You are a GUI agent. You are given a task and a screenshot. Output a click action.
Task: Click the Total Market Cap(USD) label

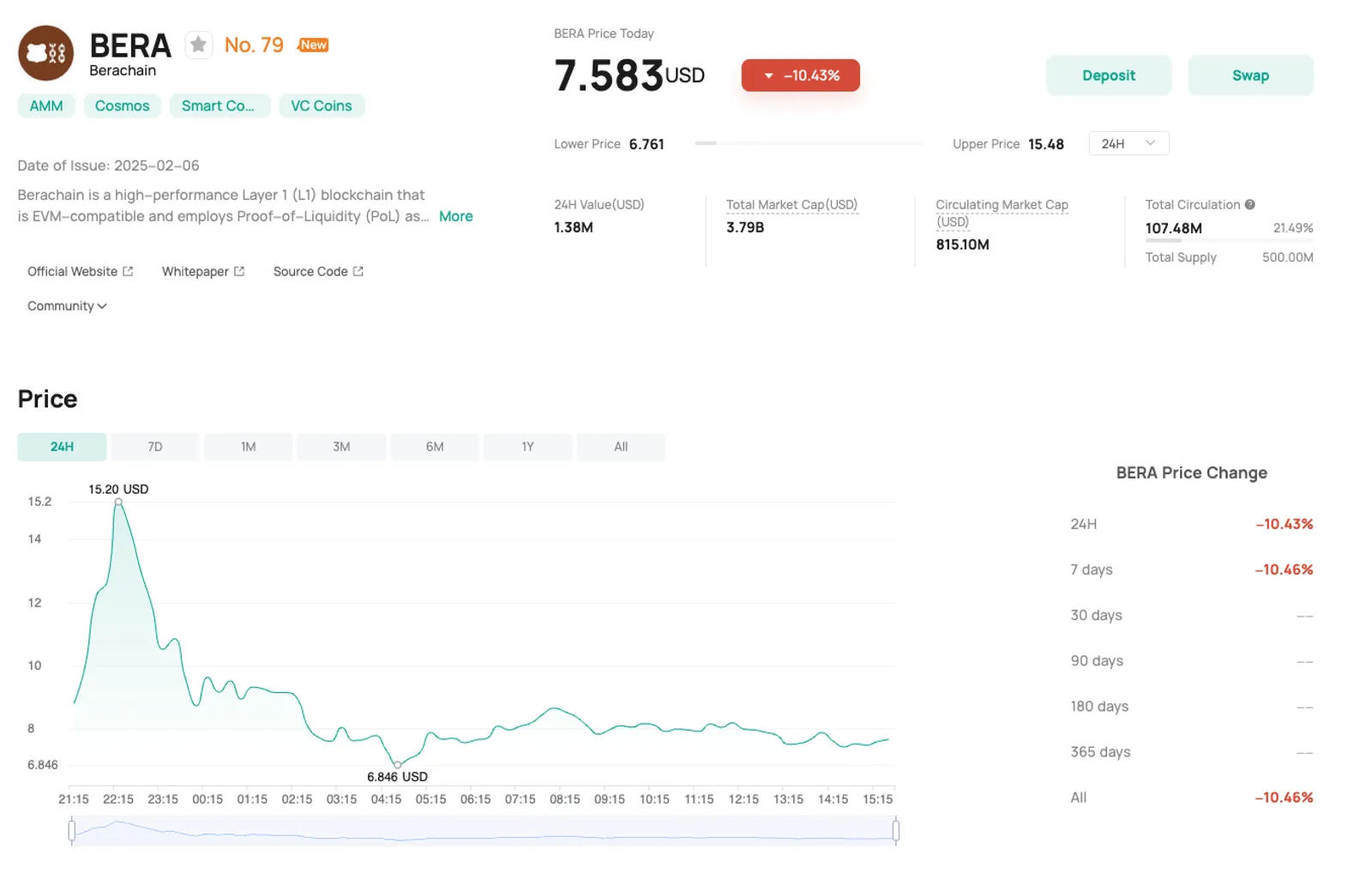[791, 205]
